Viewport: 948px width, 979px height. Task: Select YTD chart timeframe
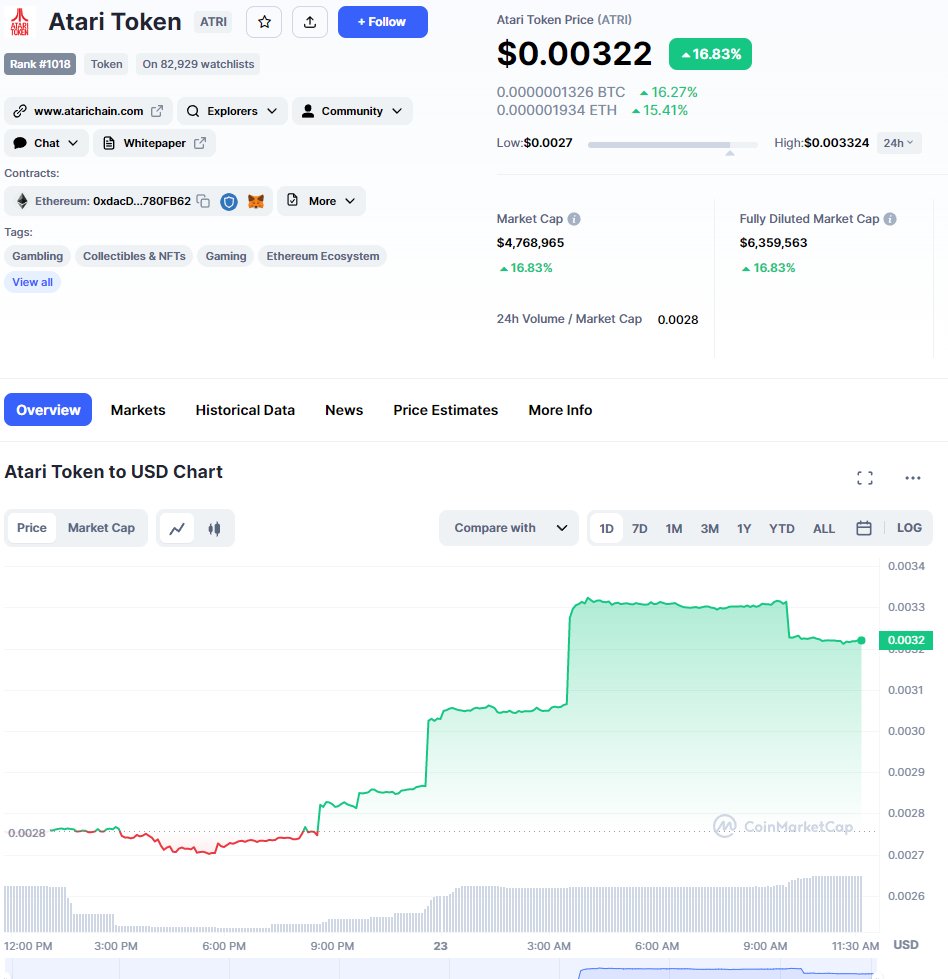(x=782, y=529)
